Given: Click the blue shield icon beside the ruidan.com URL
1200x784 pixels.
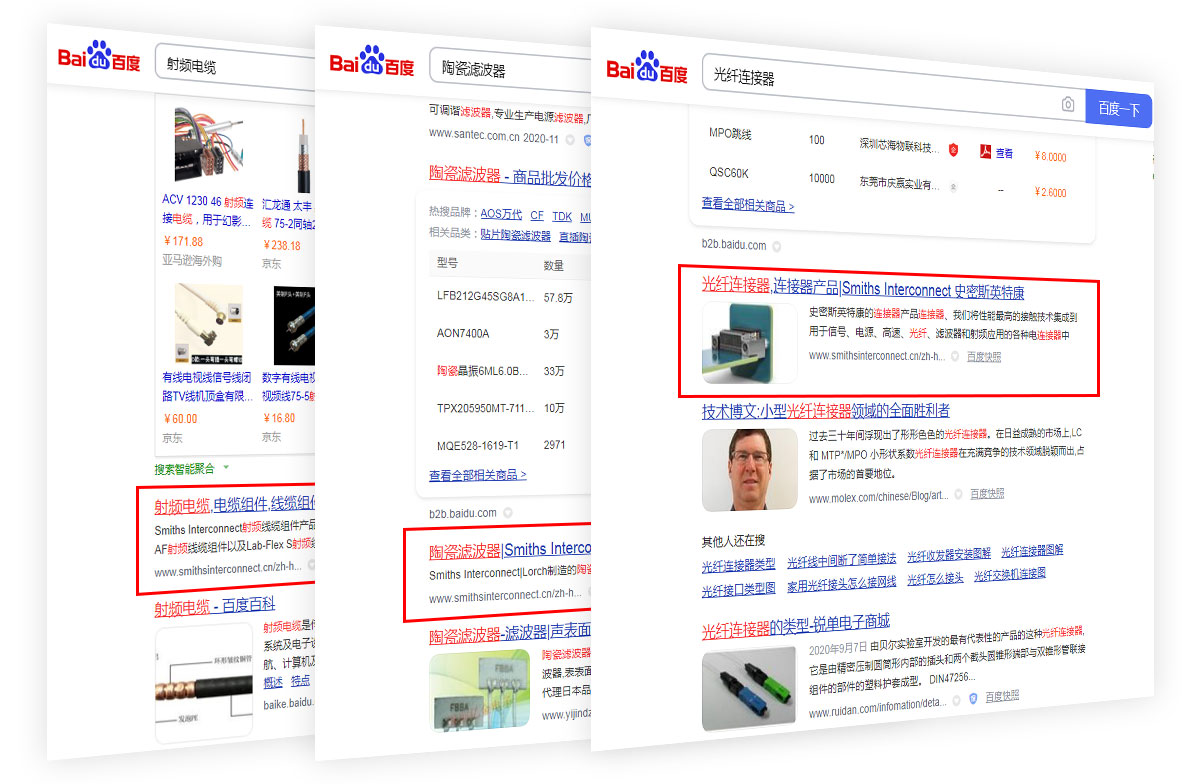Looking at the screenshot, I should coord(972,698).
